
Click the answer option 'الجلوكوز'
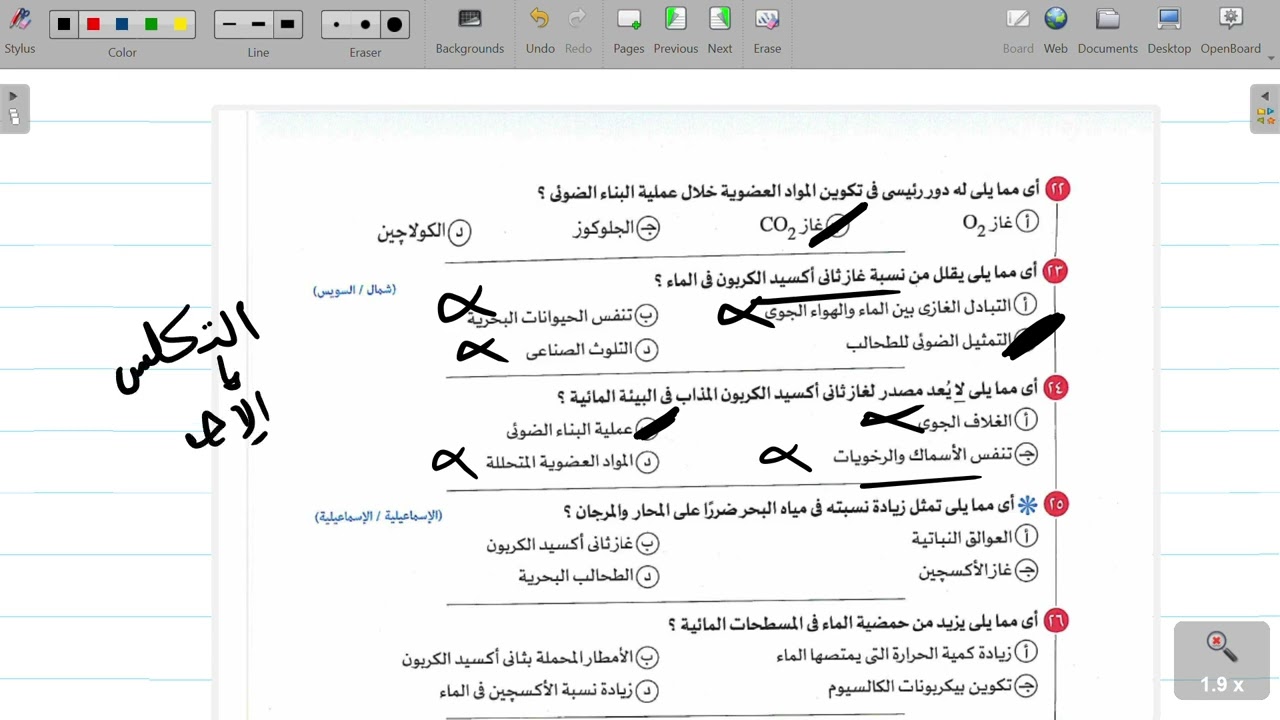[x=616, y=229]
